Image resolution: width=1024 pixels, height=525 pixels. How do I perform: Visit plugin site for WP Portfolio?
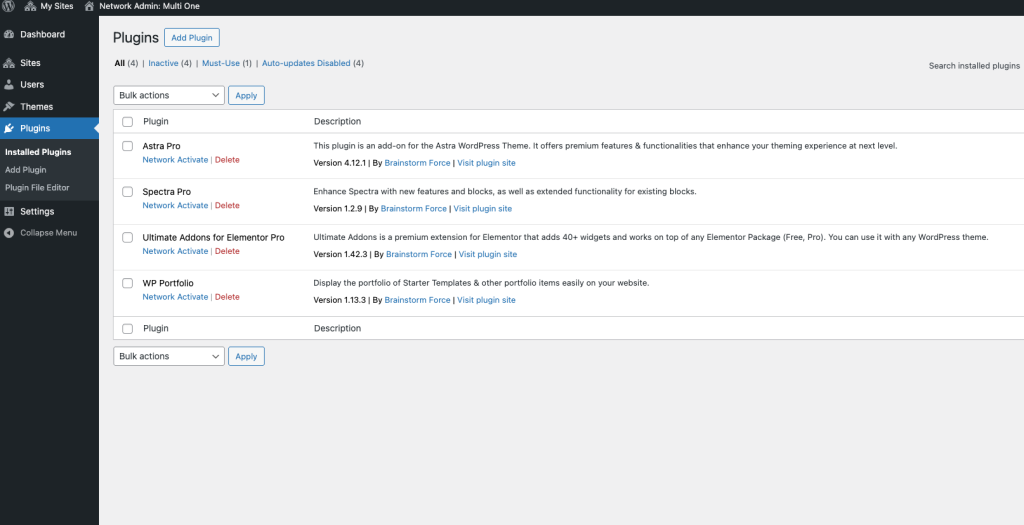coord(487,300)
